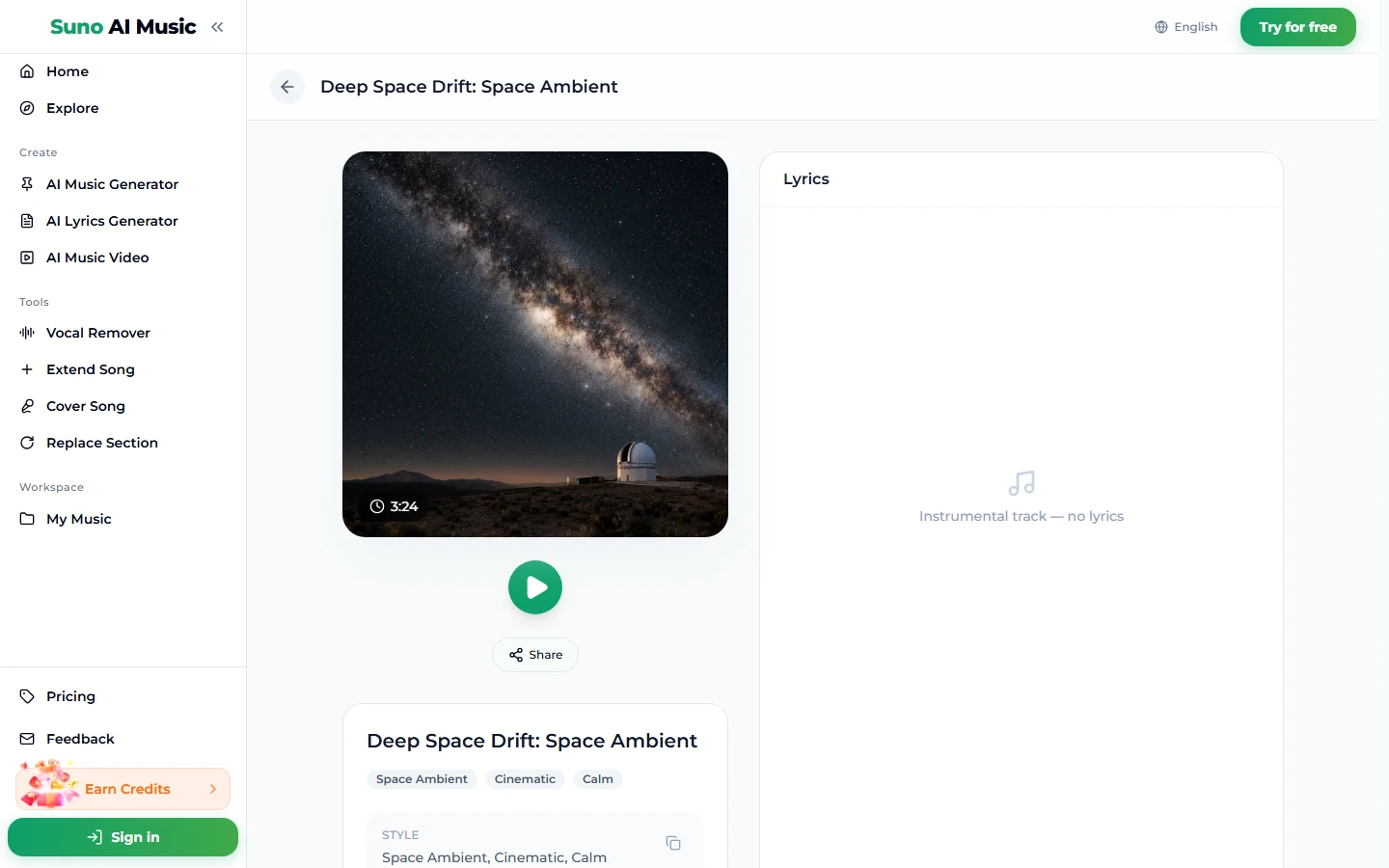Click the Share button
The width and height of the screenshot is (1389, 868).
535,655
